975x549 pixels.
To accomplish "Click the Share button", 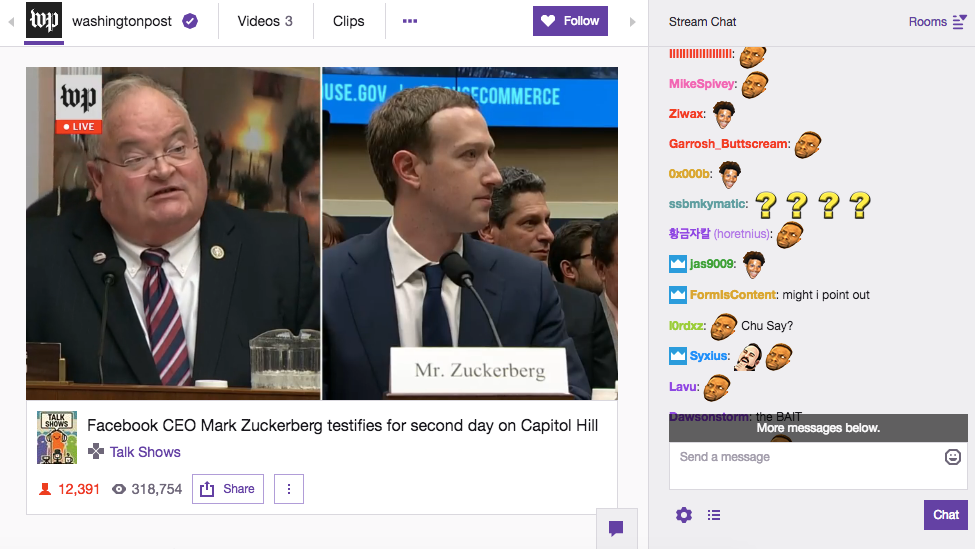I will (228, 489).
